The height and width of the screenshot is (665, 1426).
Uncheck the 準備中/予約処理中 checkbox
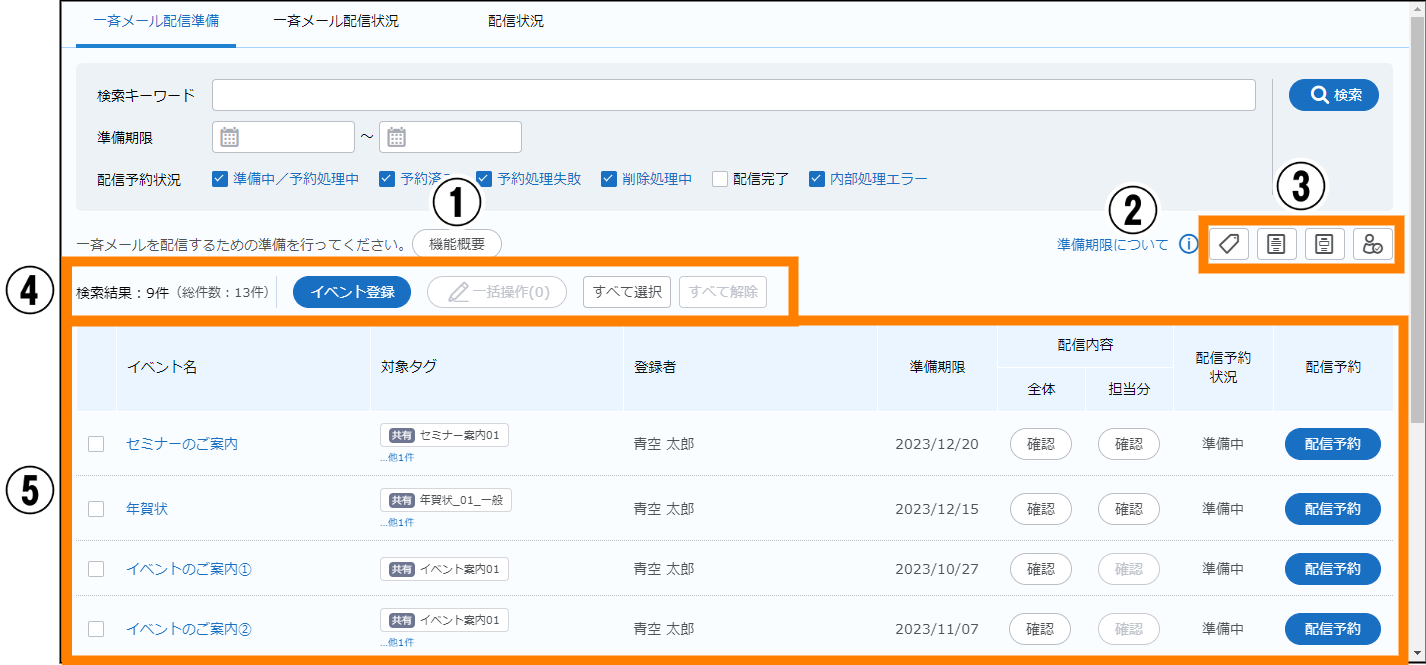pyautogui.click(x=220, y=179)
